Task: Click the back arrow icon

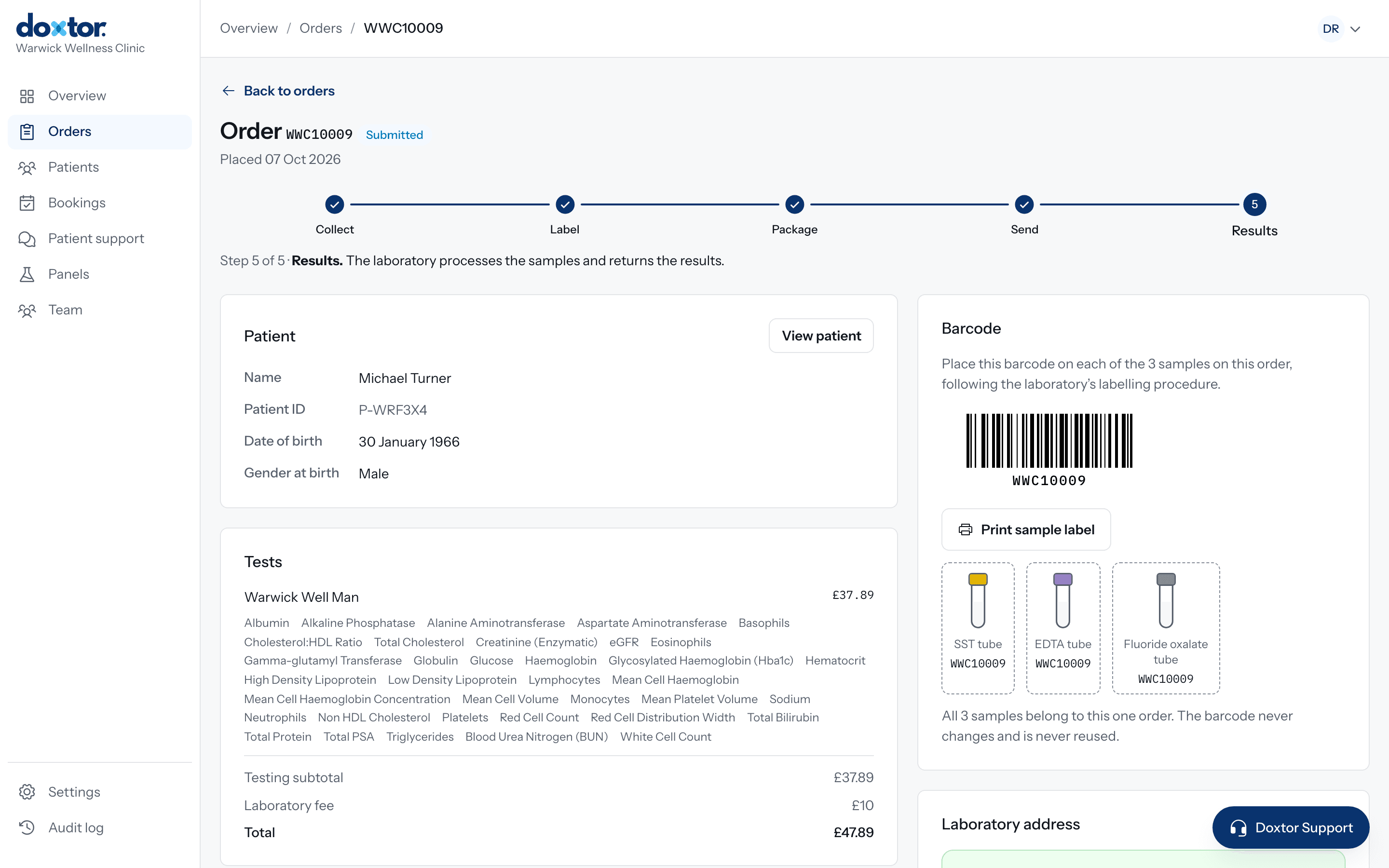Action: click(229, 91)
